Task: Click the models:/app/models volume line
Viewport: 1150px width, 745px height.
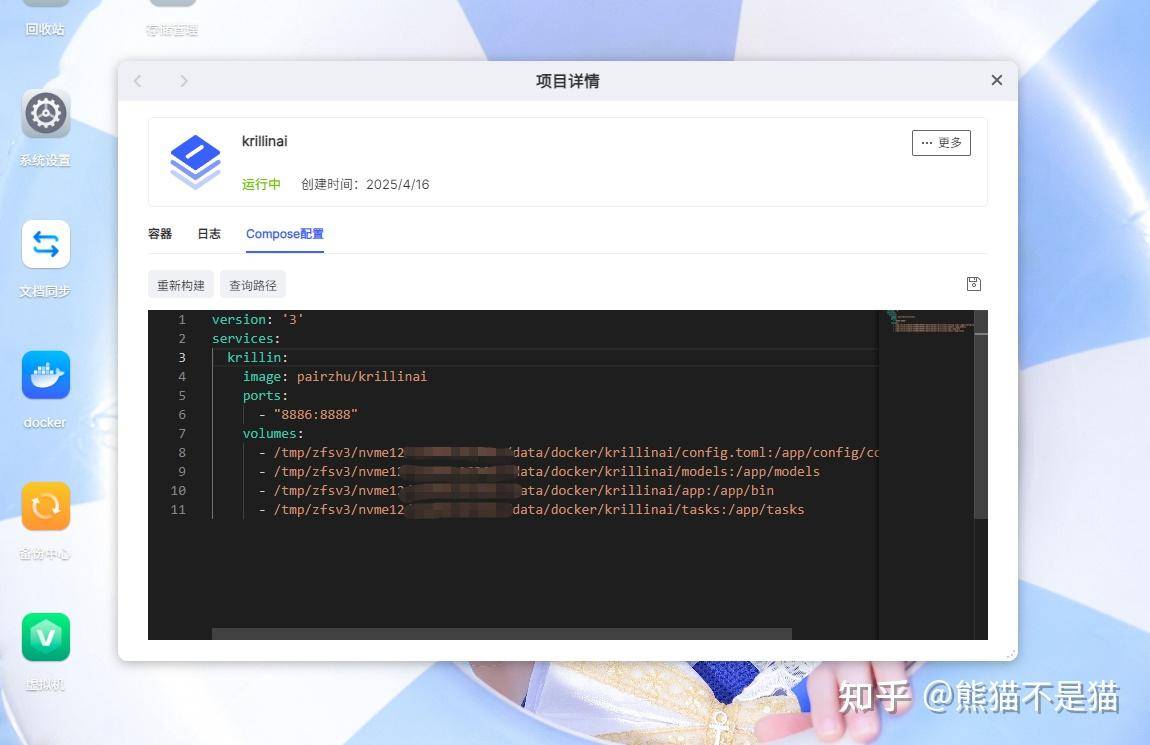Action: 539,471
